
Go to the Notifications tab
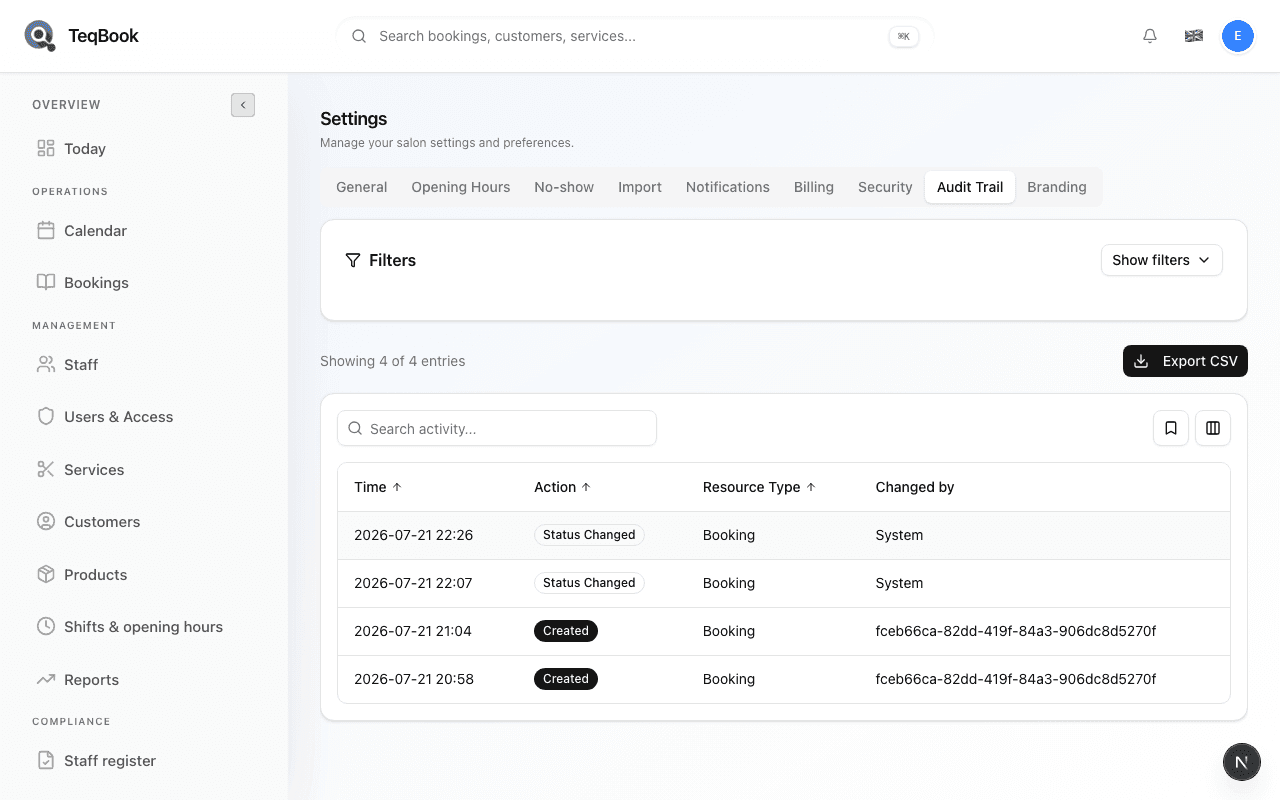tap(728, 187)
